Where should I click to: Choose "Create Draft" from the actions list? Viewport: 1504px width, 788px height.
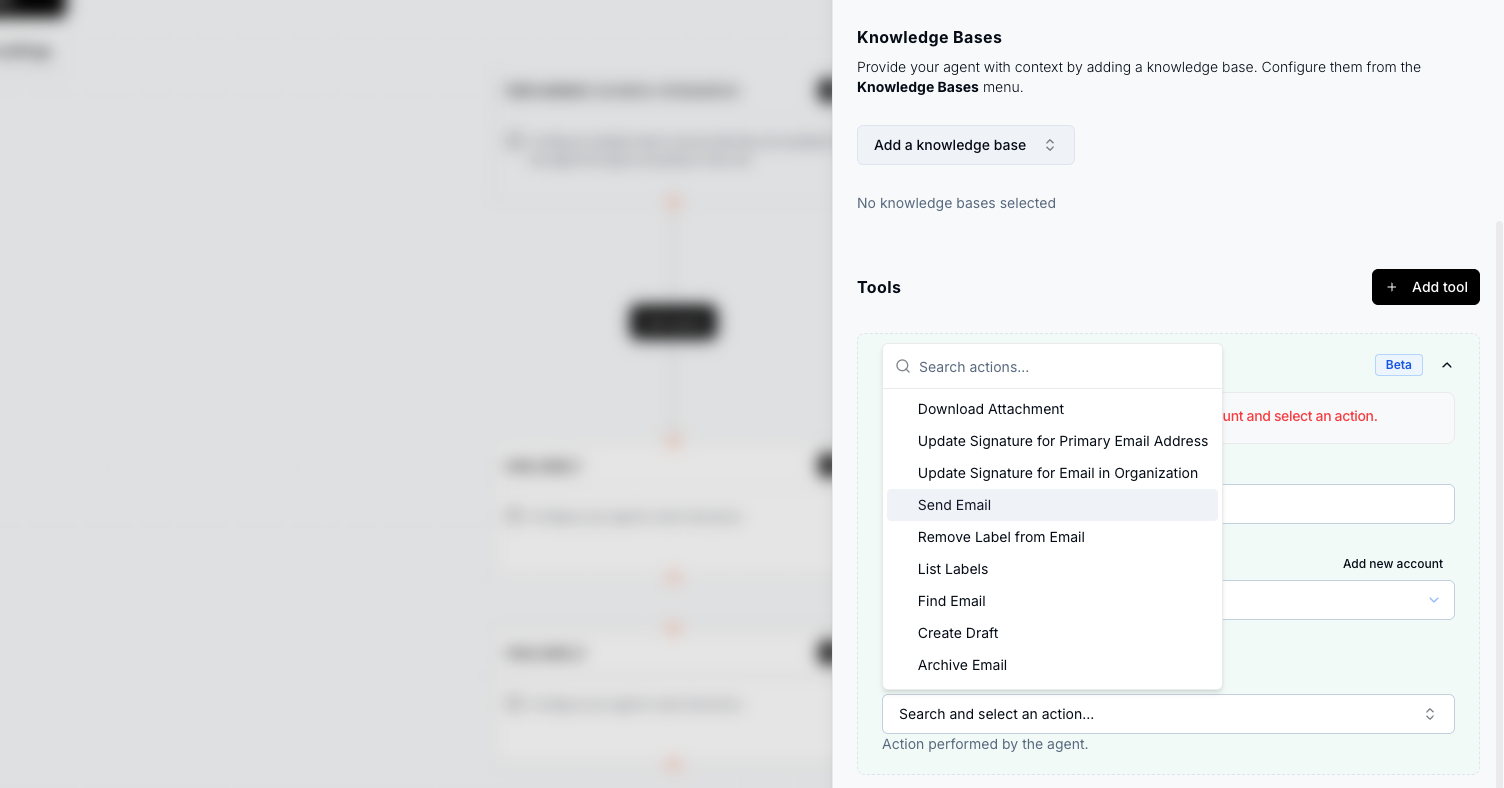(x=957, y=633)
